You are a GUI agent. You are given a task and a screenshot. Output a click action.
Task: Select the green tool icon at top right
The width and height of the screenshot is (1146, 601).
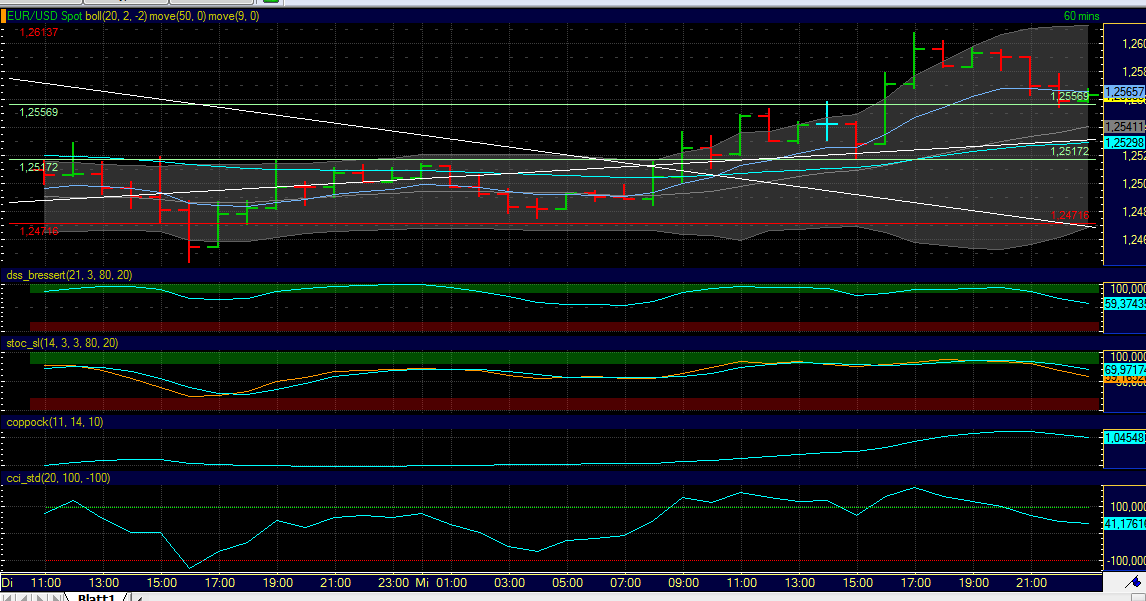[x=270, y=3]
